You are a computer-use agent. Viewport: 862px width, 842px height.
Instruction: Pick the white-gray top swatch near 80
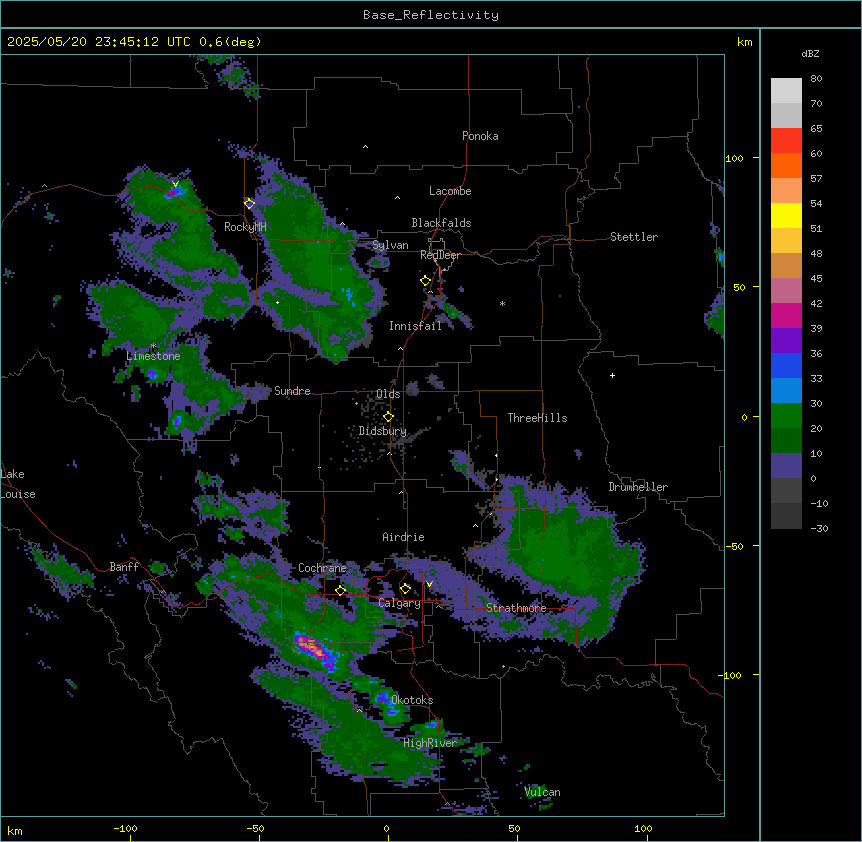(x=786, y=91)
